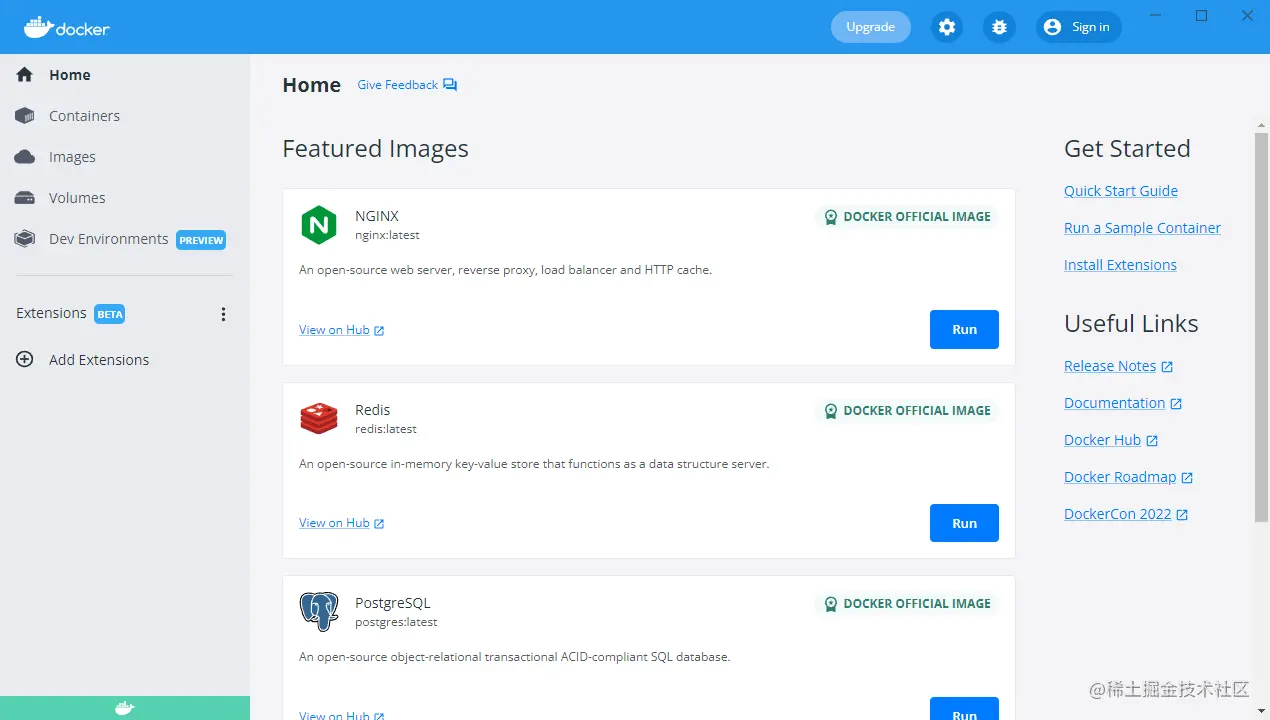The height and width of the screenshot is (720, 1270).
Task: Open NGINX View on Hub link
Action: click(334, 330)
